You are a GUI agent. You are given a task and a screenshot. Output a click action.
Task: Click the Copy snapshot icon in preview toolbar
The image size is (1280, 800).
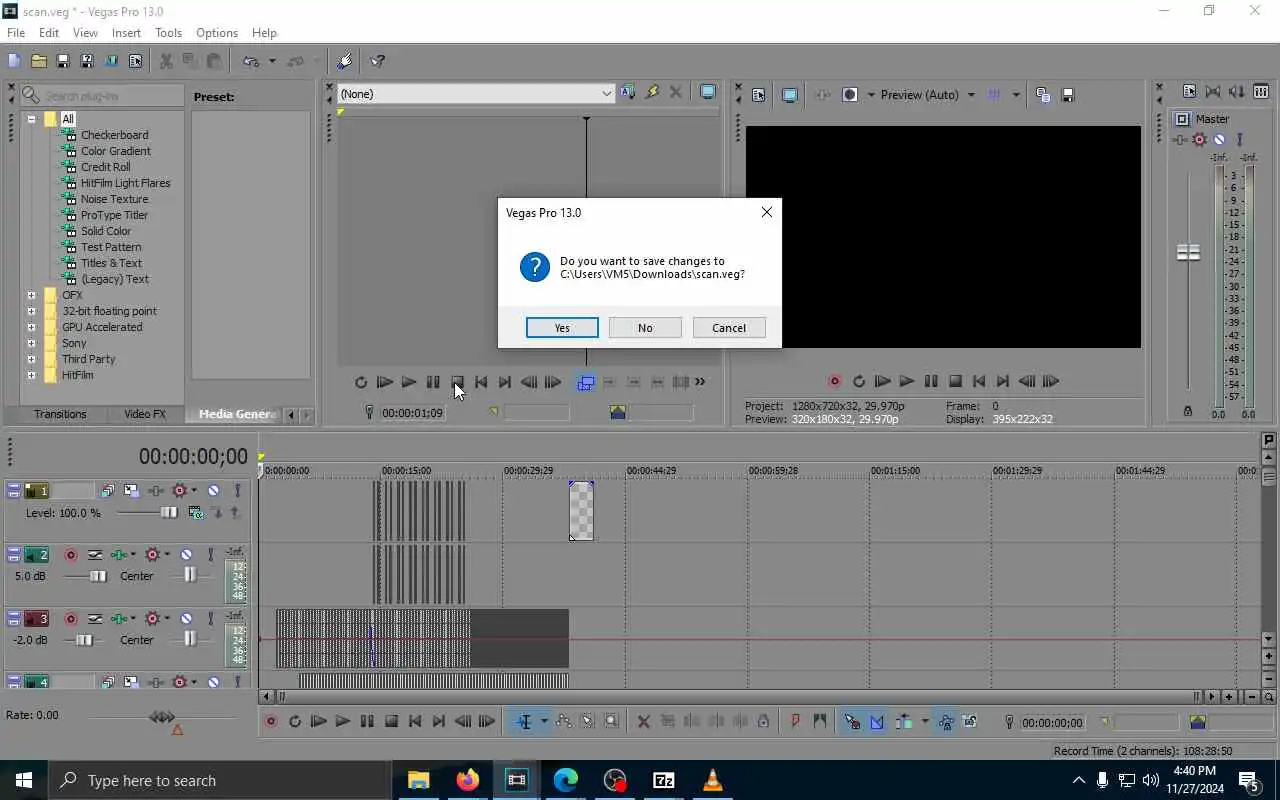[1043, 95]
